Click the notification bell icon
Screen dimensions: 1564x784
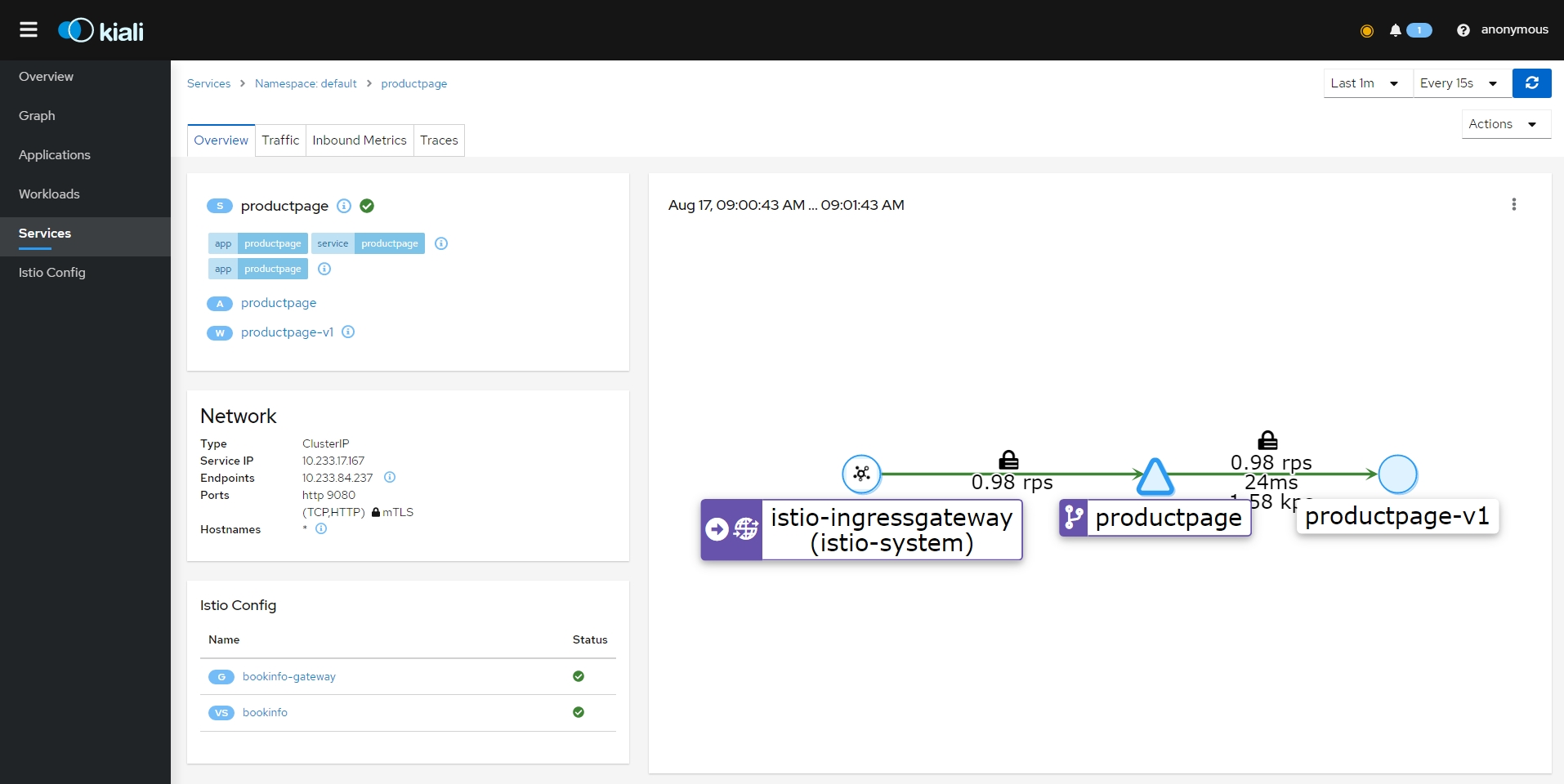(x=1395, y=30)
